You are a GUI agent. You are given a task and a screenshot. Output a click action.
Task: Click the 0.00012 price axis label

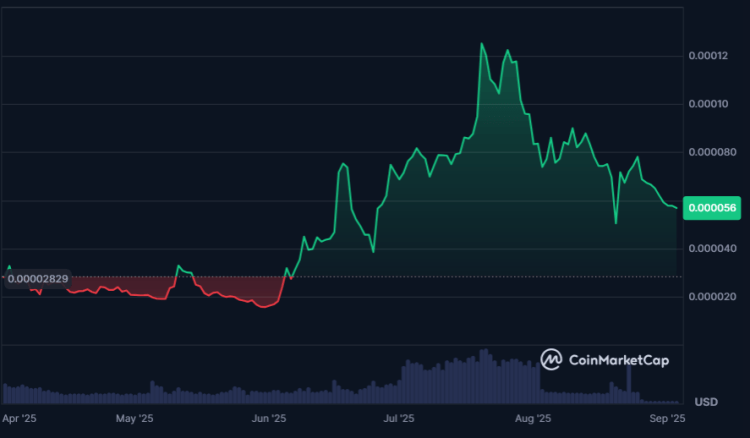tap(712, 55)
